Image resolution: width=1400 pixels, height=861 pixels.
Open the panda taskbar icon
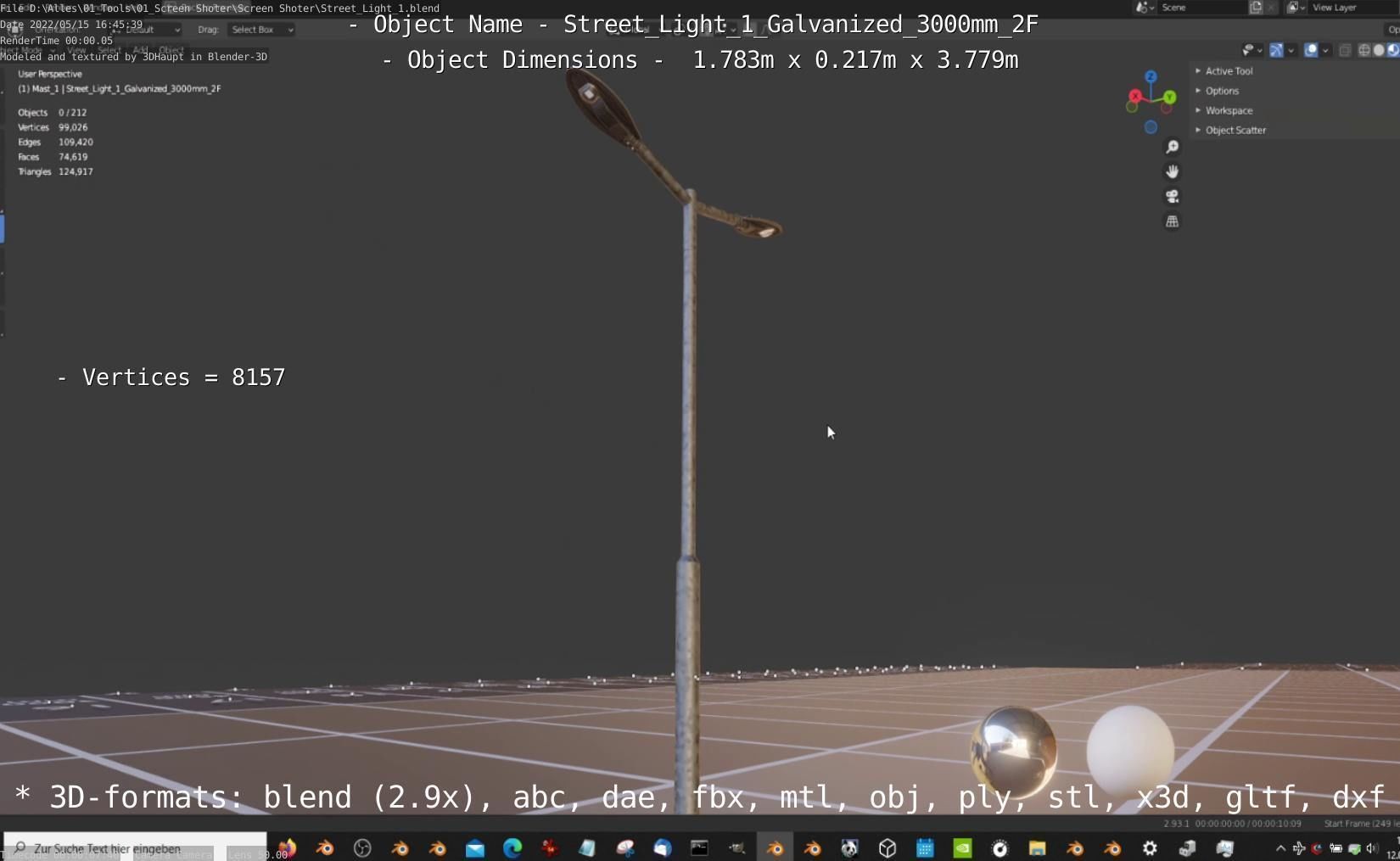[849, 848]
